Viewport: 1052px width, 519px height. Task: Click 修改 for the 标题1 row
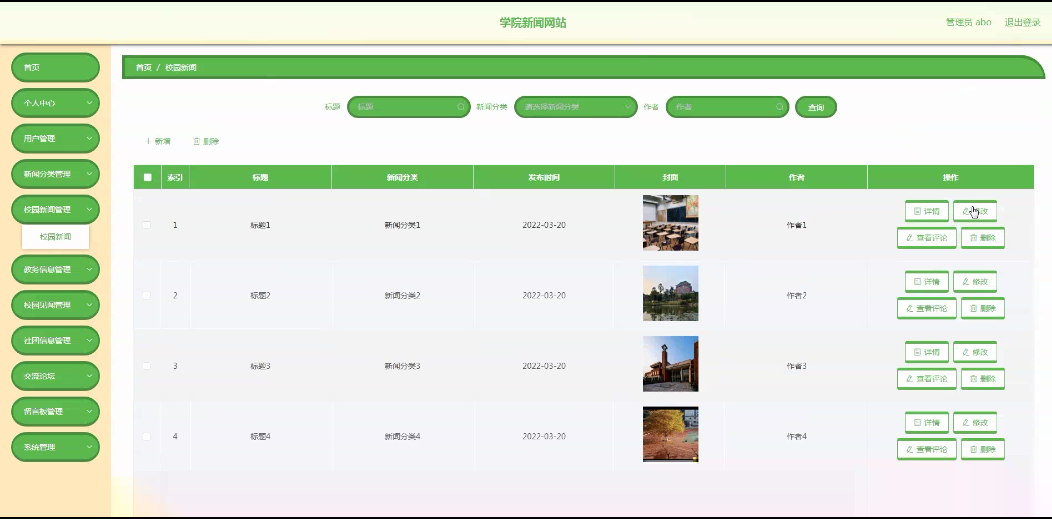click(975, 211)
